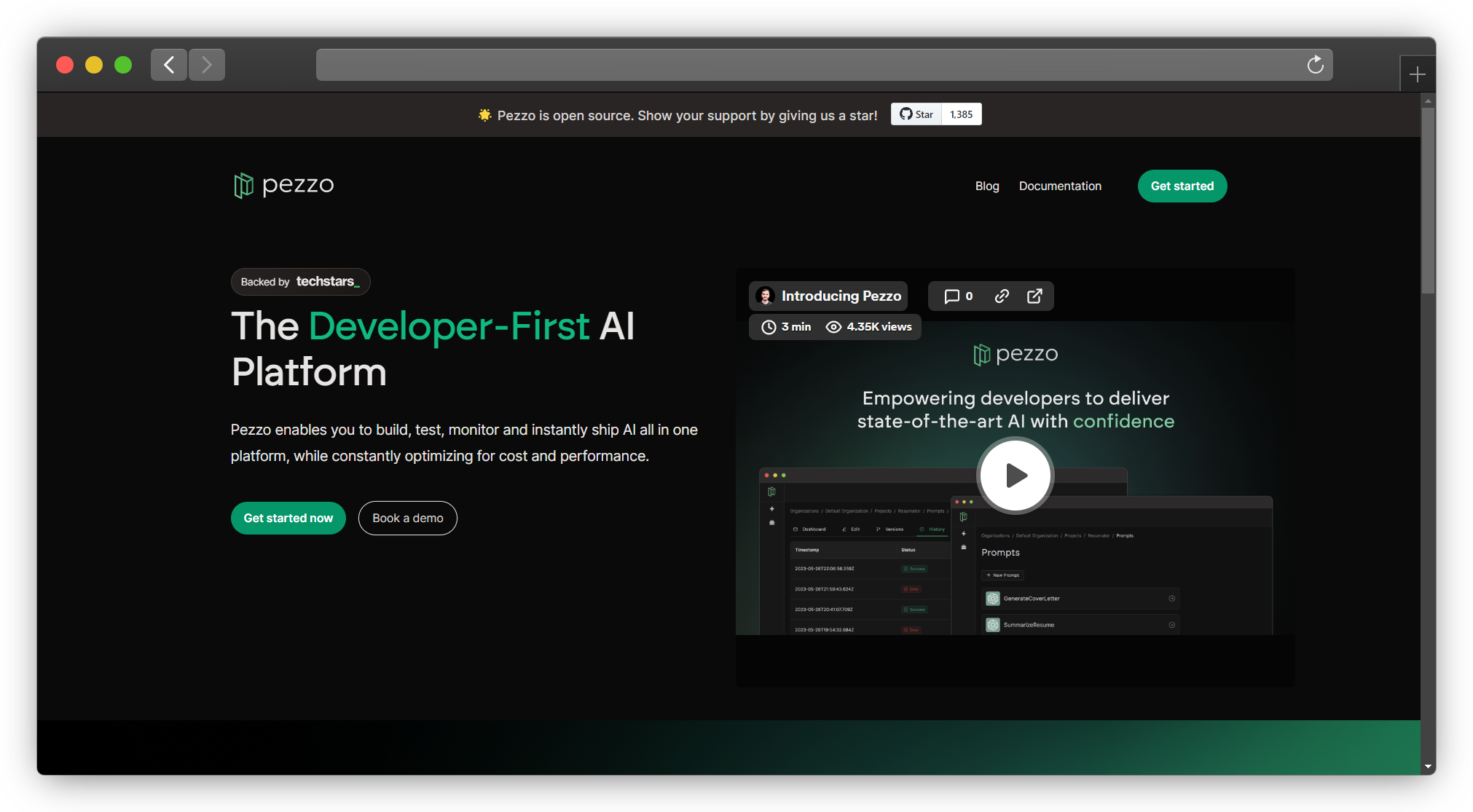Click the page vertical scrollbar thumb
Screen dimensions: 1473x812
(1428, 201)
